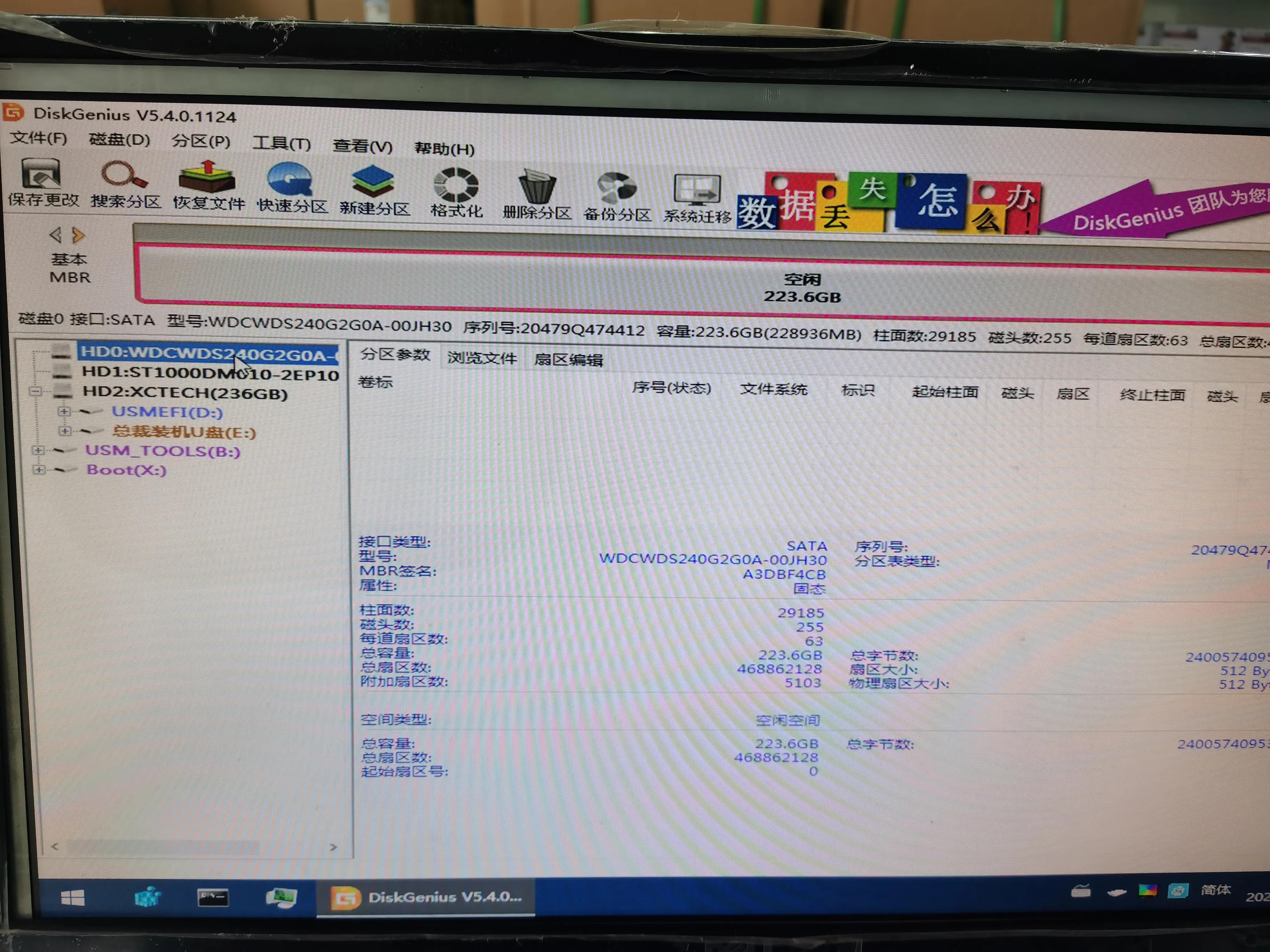Expand the Boot(X:) tree node

(x=39, y=469)
